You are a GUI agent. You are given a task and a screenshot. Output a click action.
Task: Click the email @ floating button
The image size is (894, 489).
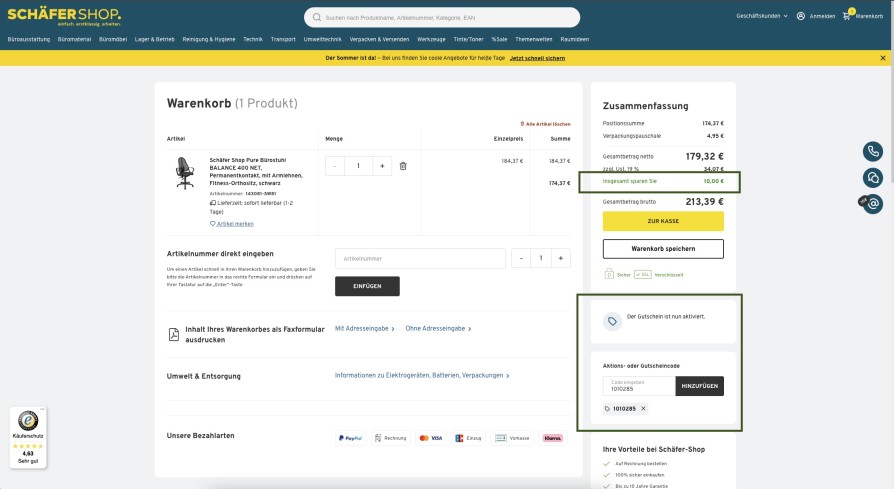pyautogui.click(x=873, y=204)
